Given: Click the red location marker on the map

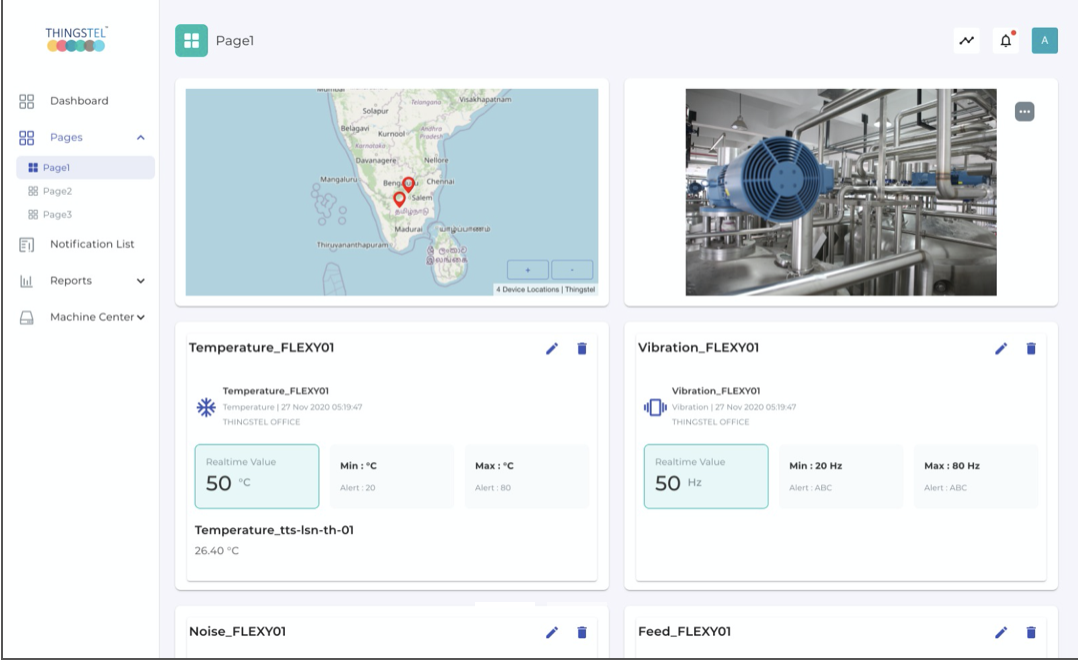Looking at the screenshot, I should click(x=408, y=184).
